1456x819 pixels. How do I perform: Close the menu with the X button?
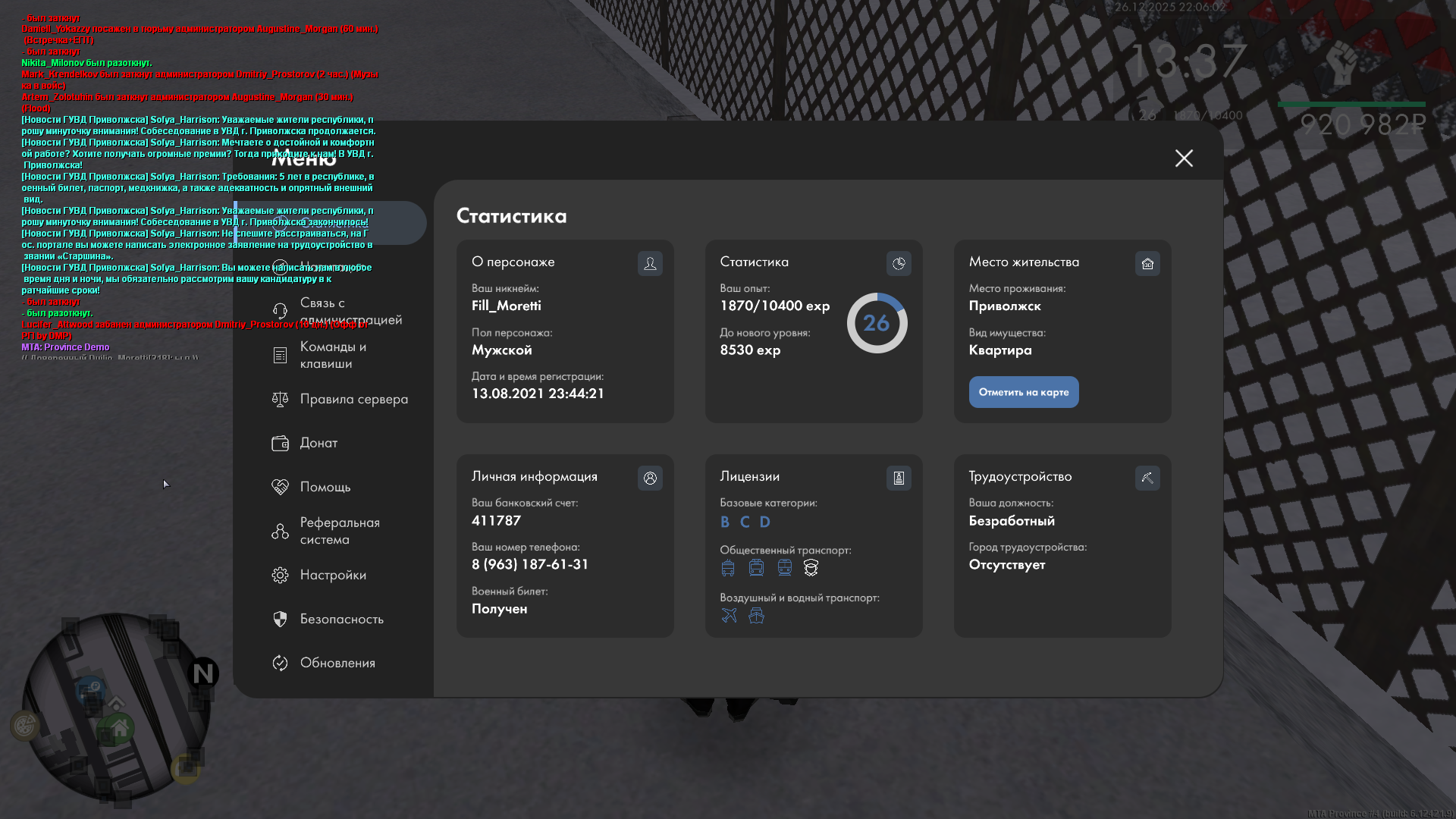pyautogui.click(x=1184, y=158)
